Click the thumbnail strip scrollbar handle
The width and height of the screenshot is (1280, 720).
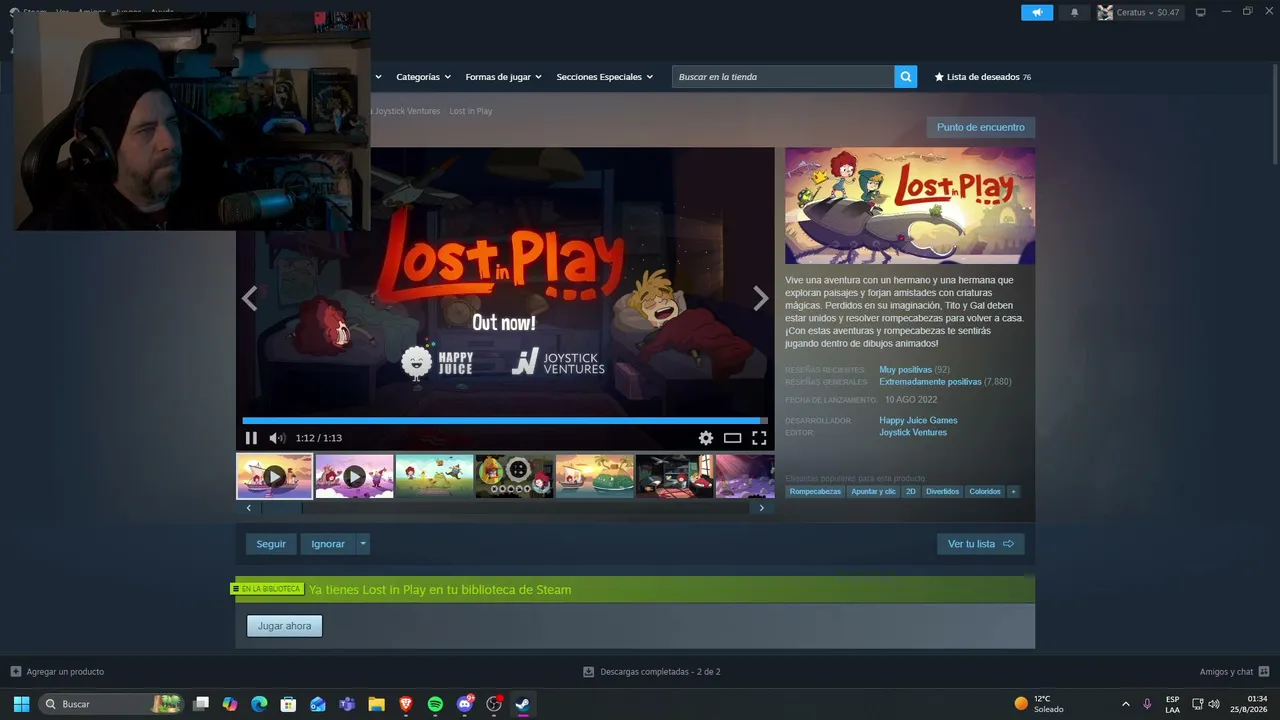tap(281, 508)
